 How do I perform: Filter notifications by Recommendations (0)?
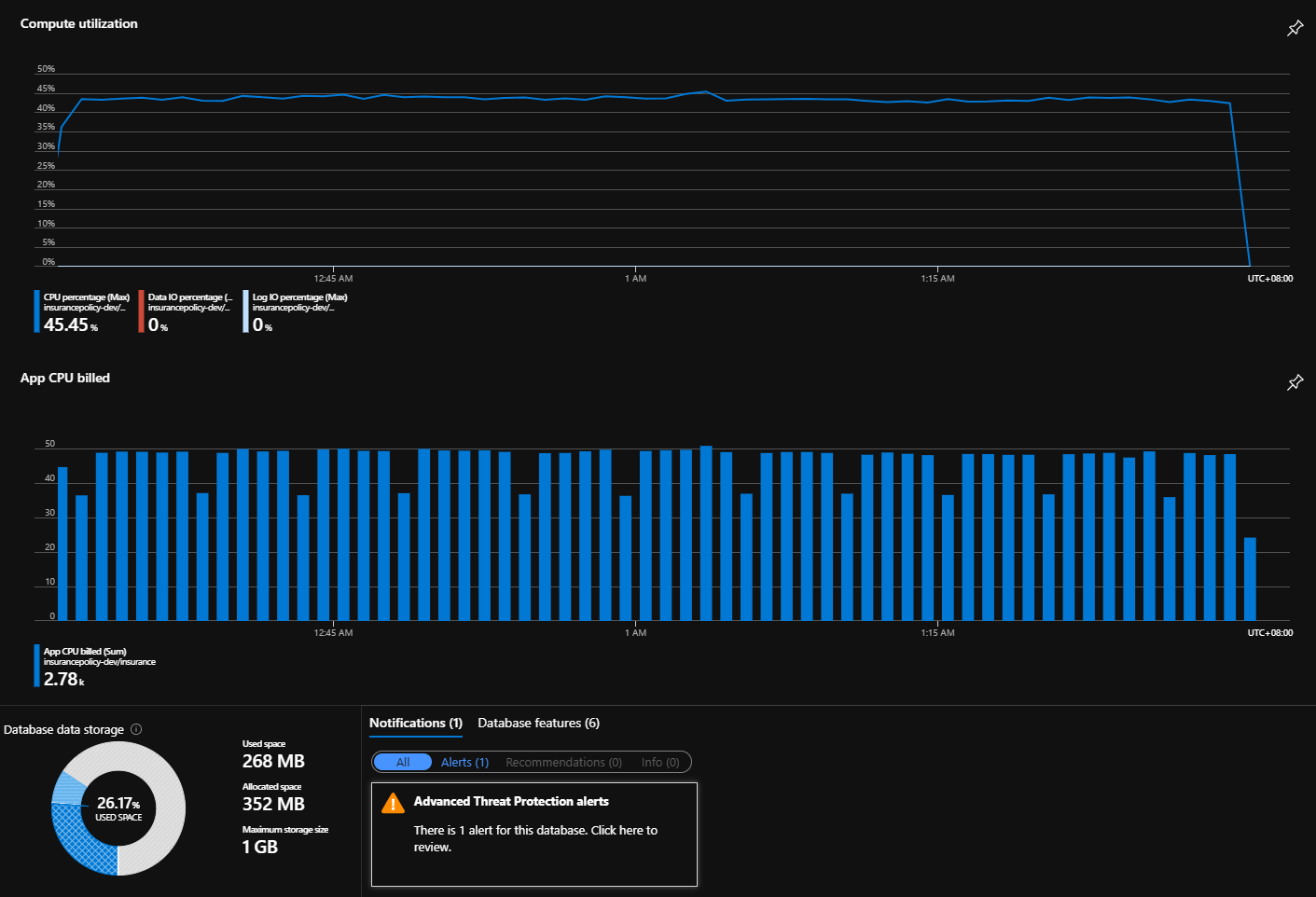click(x=563, y=762)
